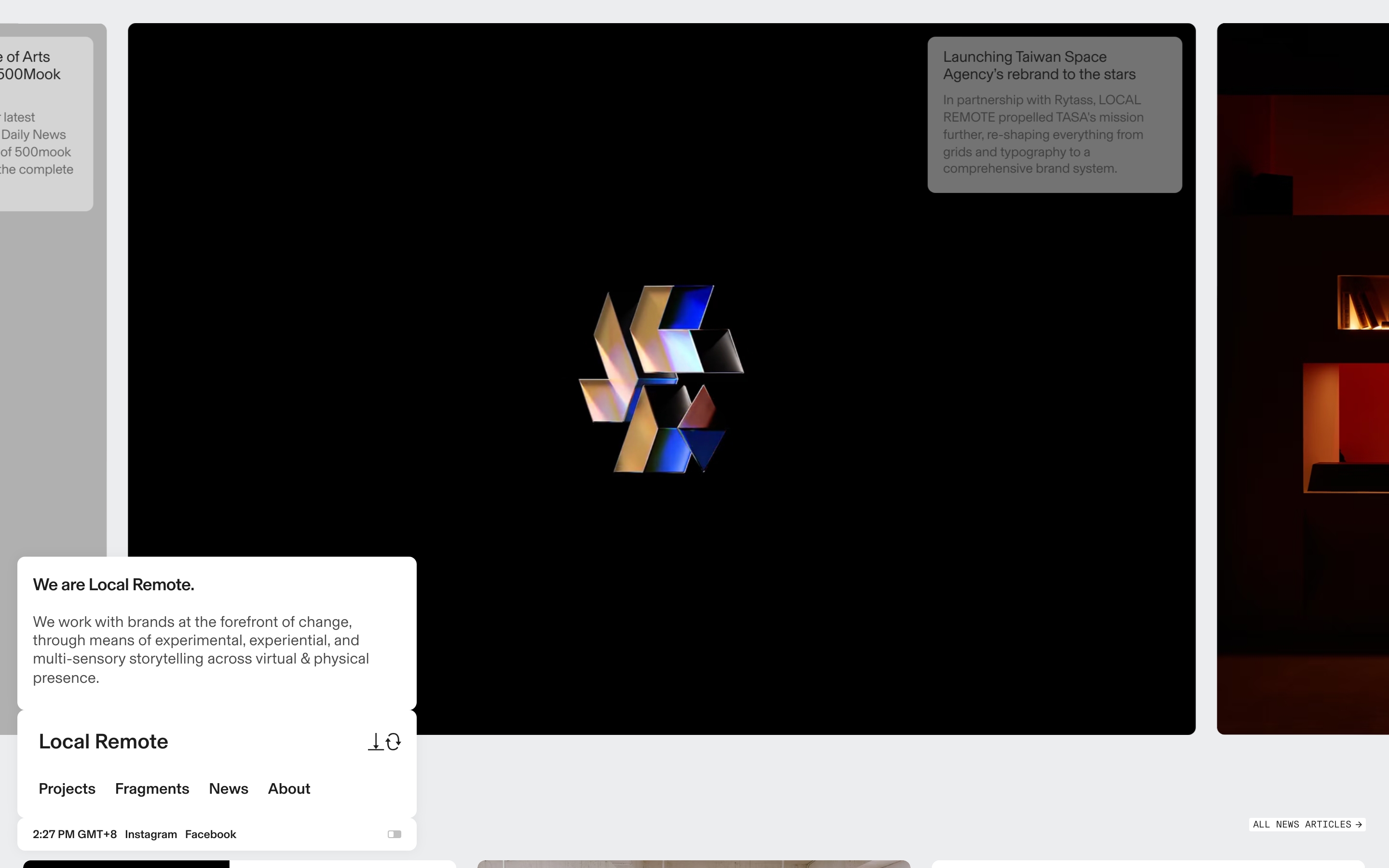Open the Projects menu item
The width and height of the screenshot is (1389, 868).
coord(67,789)
